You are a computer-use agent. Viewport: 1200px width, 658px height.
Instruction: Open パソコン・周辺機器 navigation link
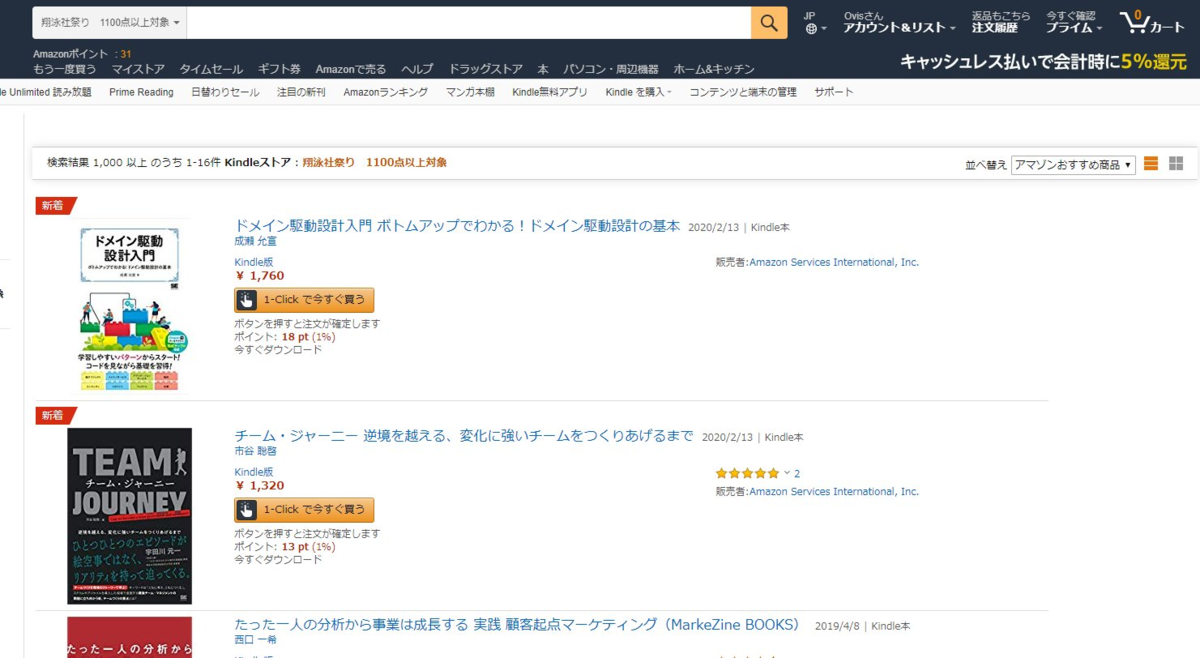click(x=611, y=69)
